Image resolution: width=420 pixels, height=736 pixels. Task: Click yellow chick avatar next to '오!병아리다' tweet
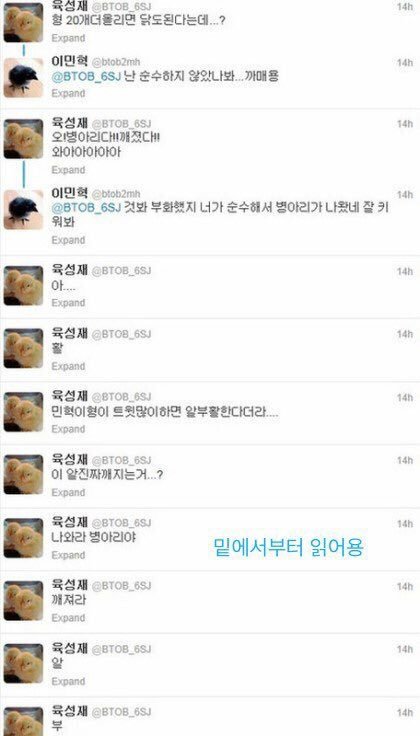23,139
